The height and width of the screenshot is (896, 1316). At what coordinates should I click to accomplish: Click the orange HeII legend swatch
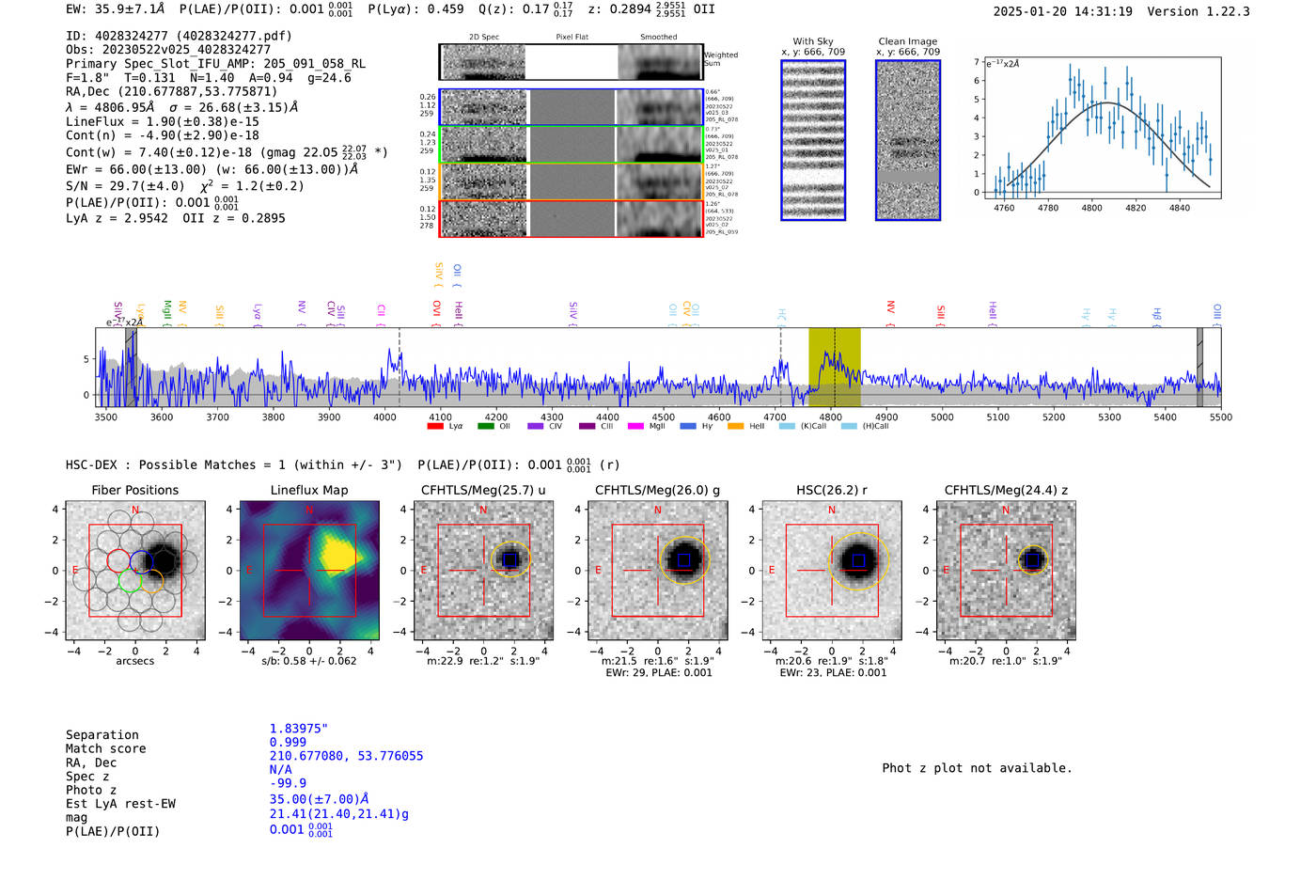coord(735,427)
